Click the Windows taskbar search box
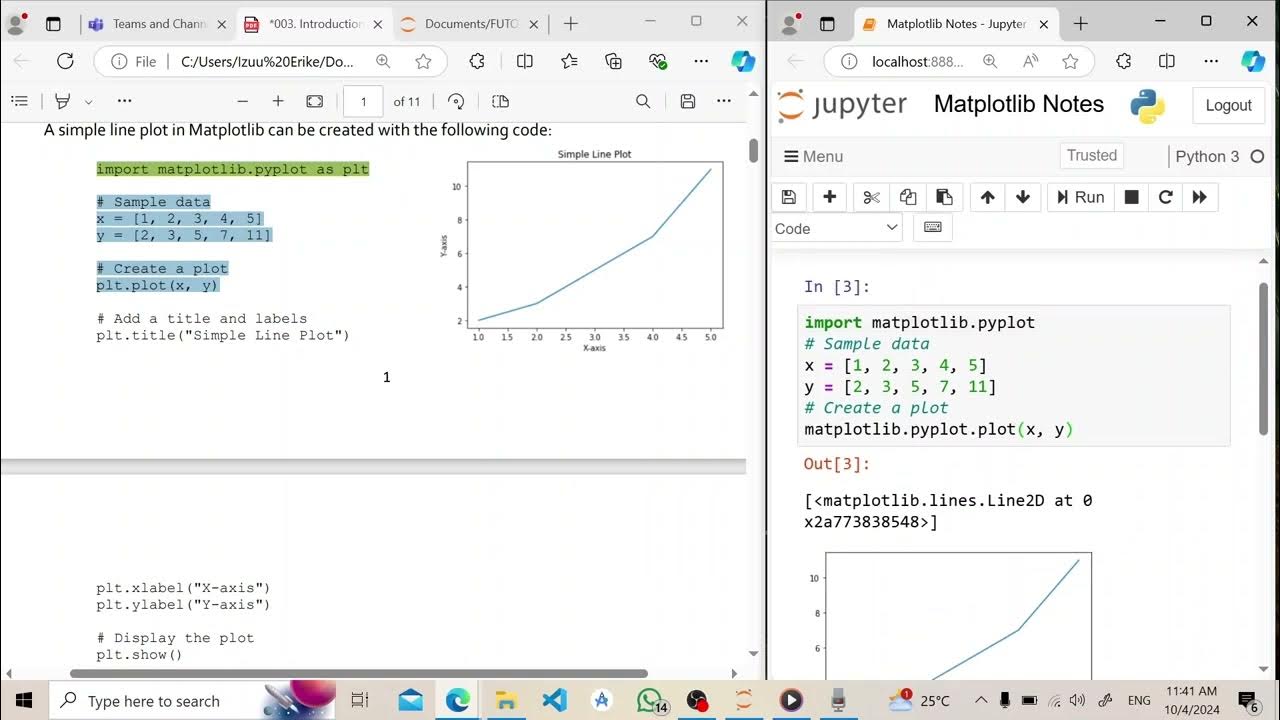 click(192, 700)
